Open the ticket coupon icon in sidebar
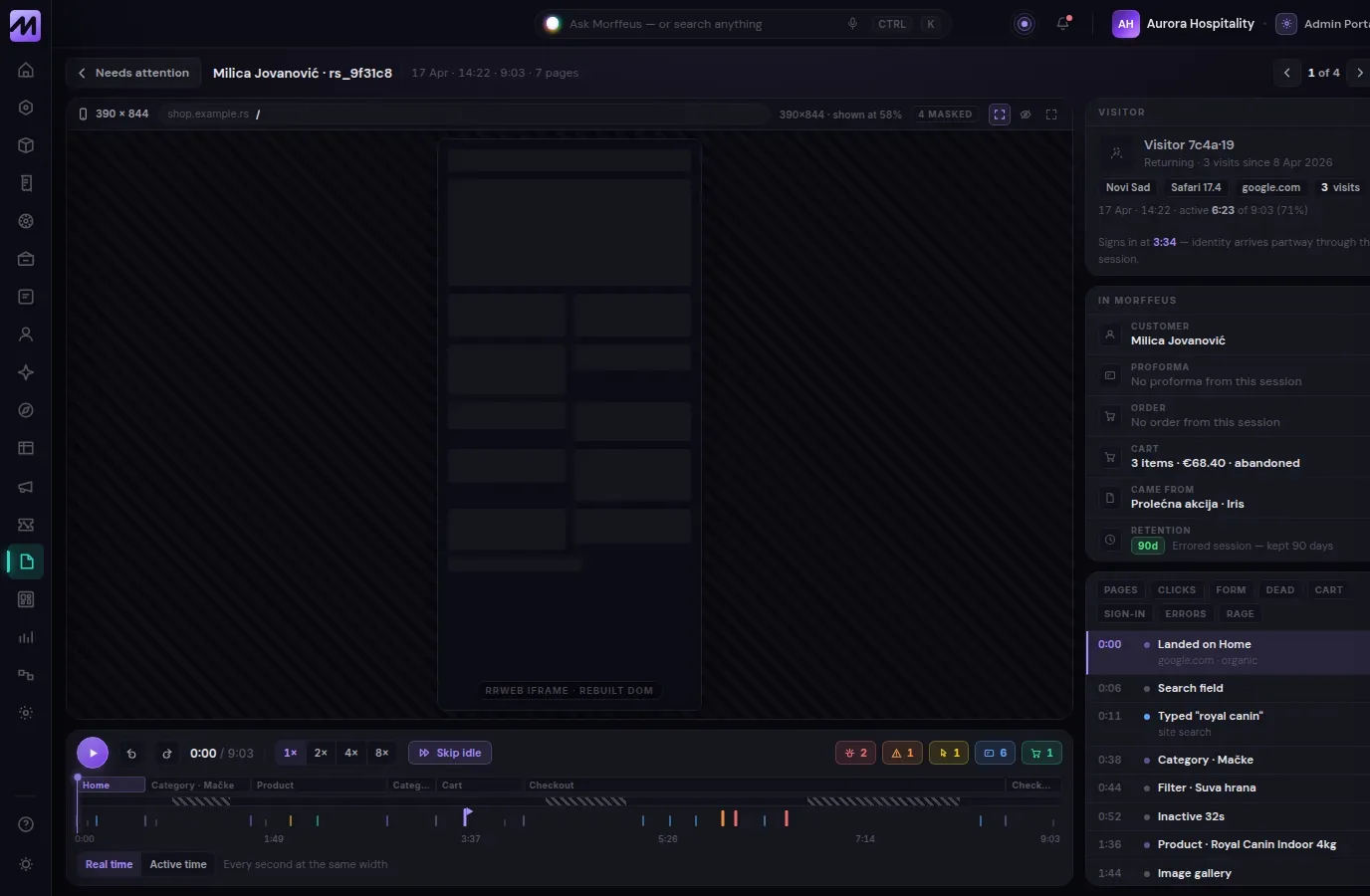 26,524
